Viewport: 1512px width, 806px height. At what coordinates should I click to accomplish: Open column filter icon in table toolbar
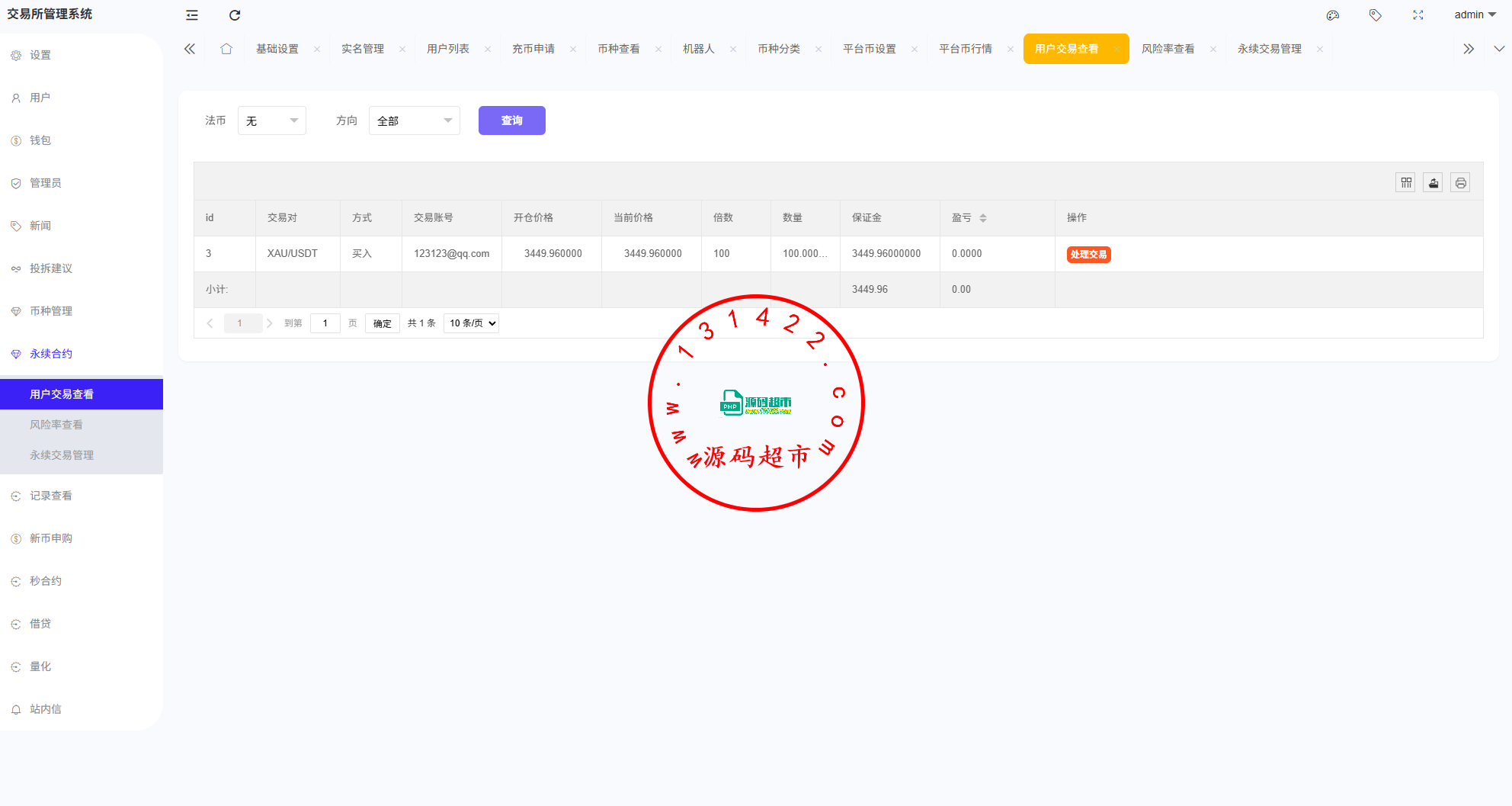pyautogui.click(x=1406, y=183)
